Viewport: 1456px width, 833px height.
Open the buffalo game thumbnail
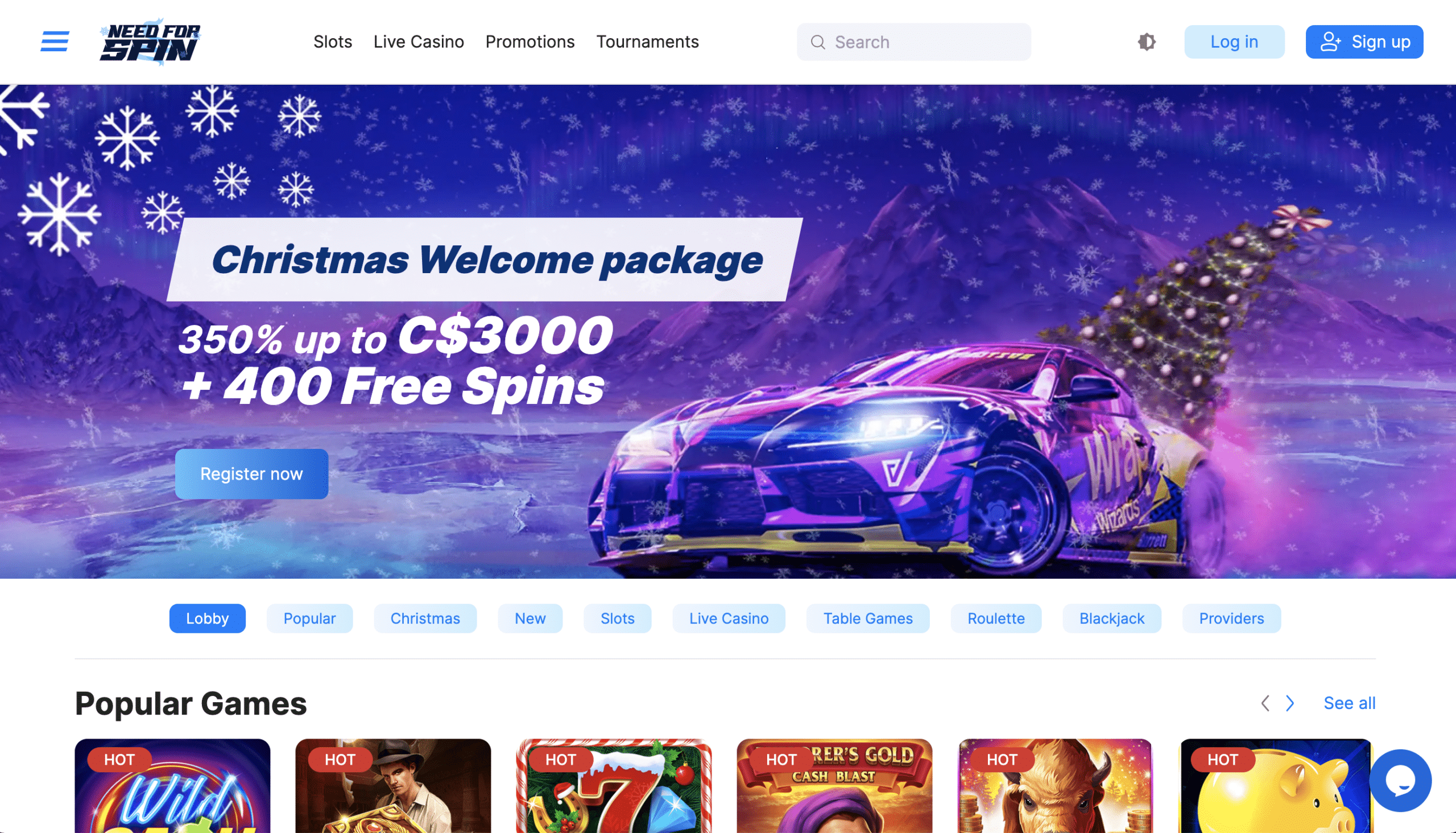click(x=1054, y=786)
